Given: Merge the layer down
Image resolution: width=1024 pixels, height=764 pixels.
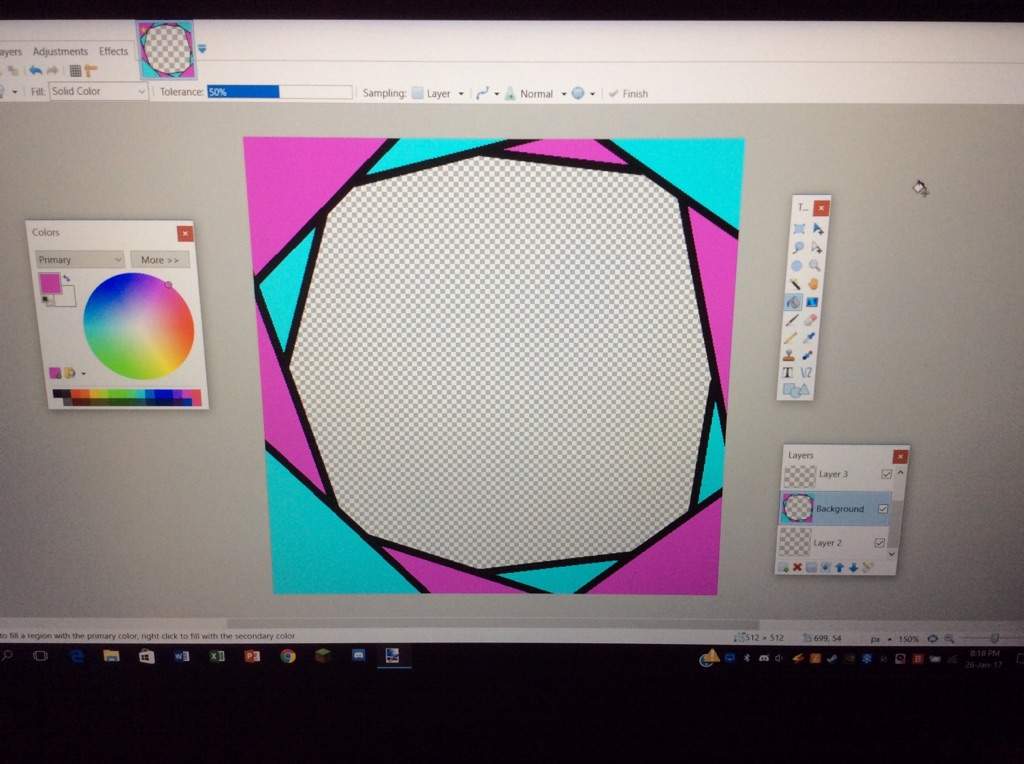Looking at the screenshot, I should pos(825,567).
